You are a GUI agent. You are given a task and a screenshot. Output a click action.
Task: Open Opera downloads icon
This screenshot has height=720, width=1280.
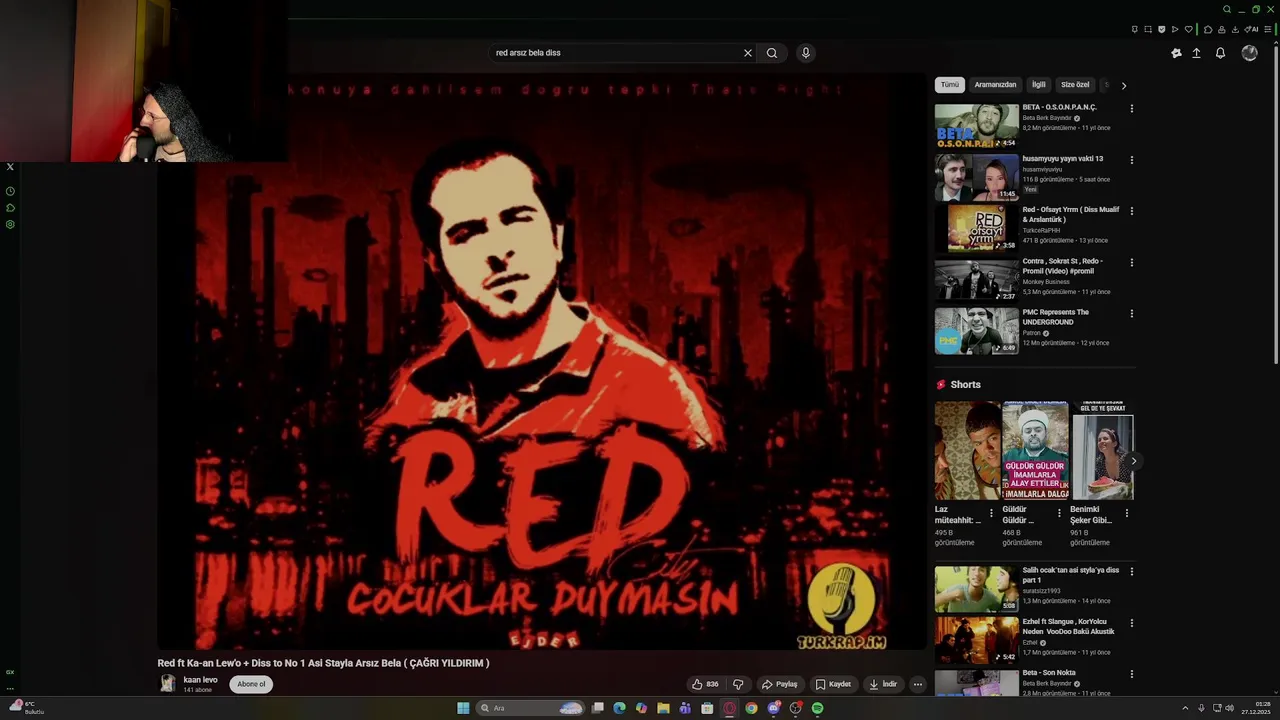click(1235, 29)
